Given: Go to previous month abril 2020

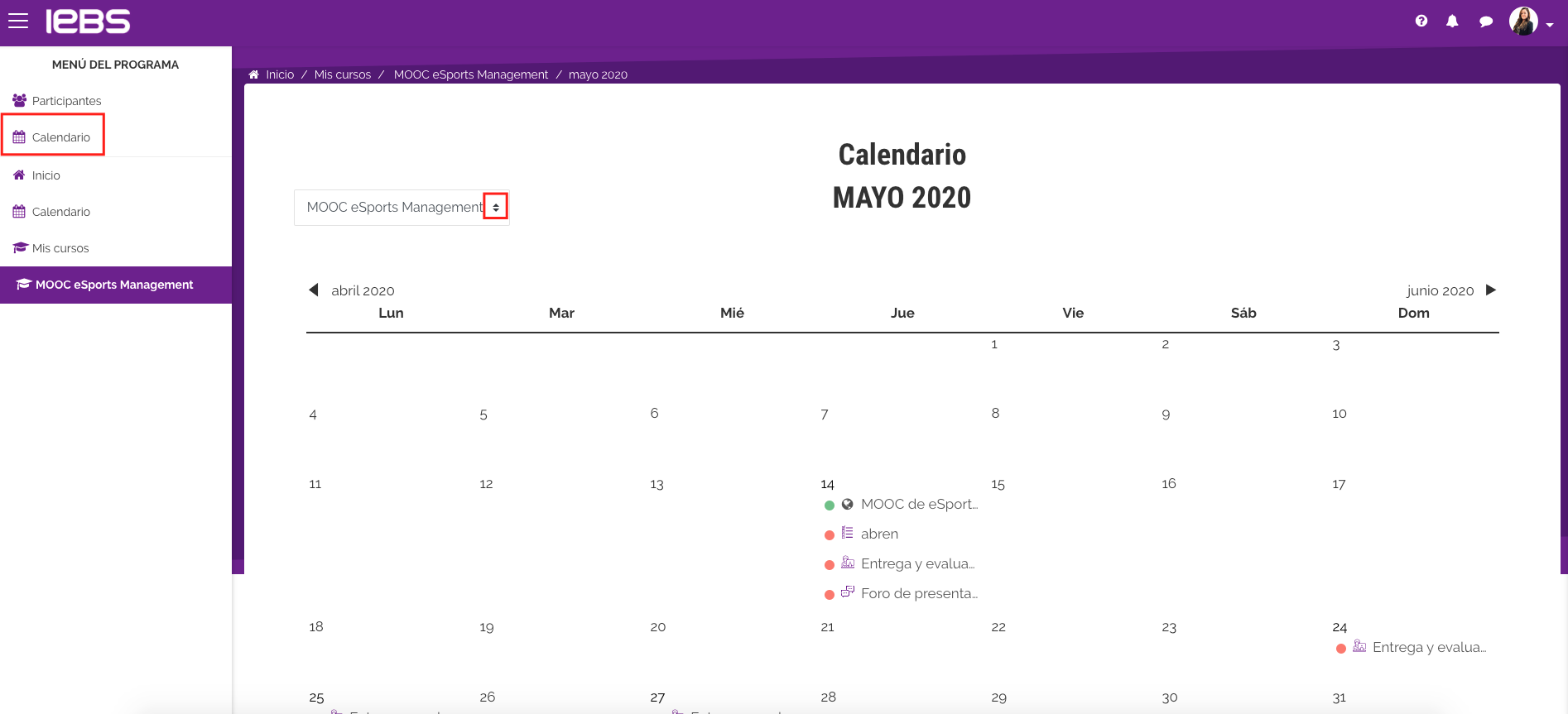Looking at the screenshot, I should 363,290.
